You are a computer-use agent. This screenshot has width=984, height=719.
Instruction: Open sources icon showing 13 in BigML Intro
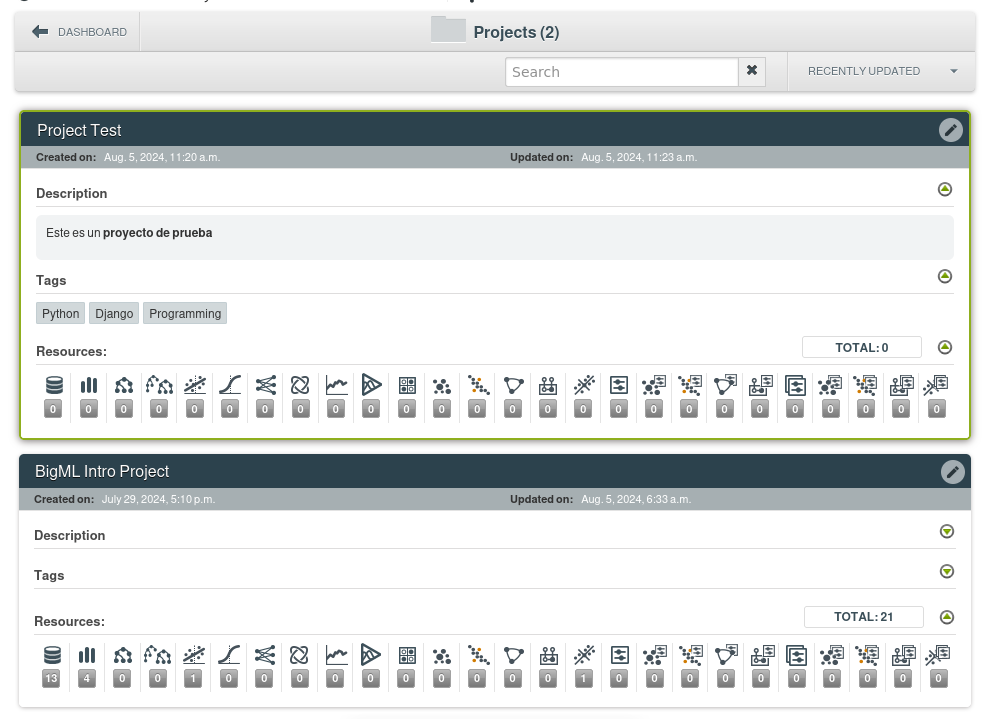click(x=52, y=656)
